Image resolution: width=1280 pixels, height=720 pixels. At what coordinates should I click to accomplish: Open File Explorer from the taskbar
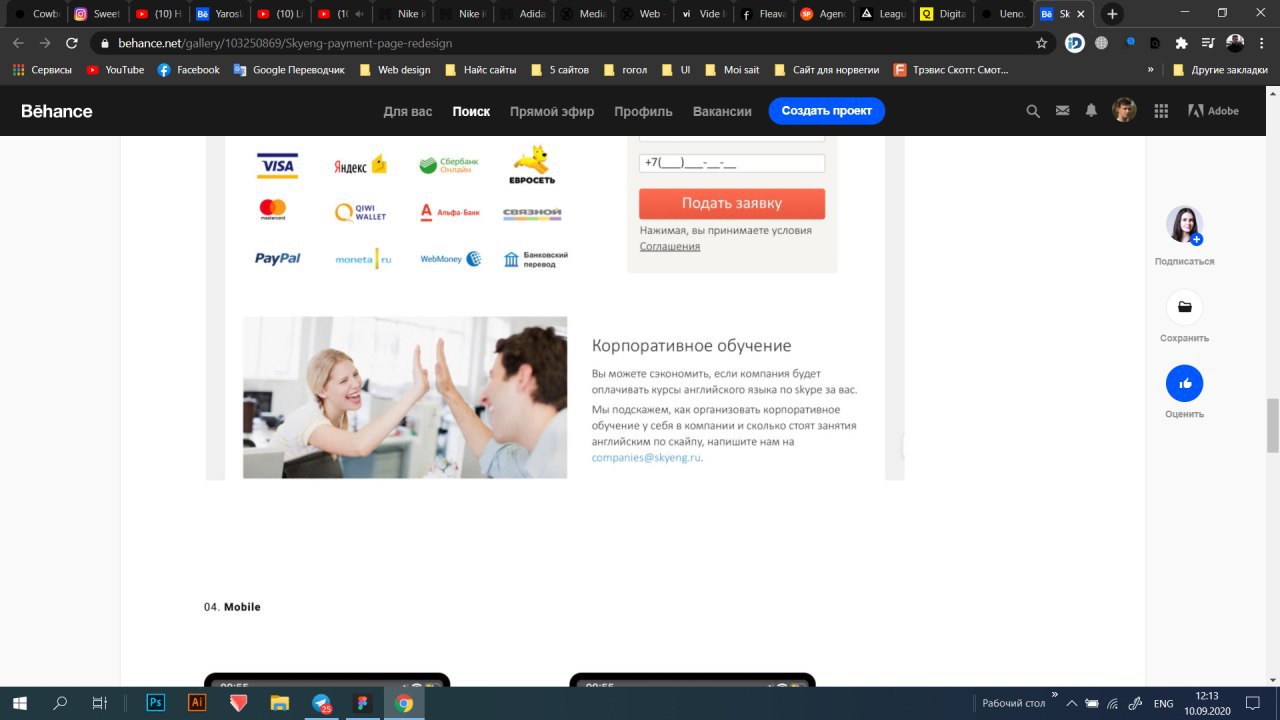tap(280, 703)
